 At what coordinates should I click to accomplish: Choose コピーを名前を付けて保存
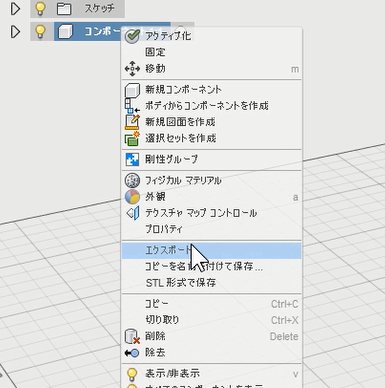click(212, 267)
